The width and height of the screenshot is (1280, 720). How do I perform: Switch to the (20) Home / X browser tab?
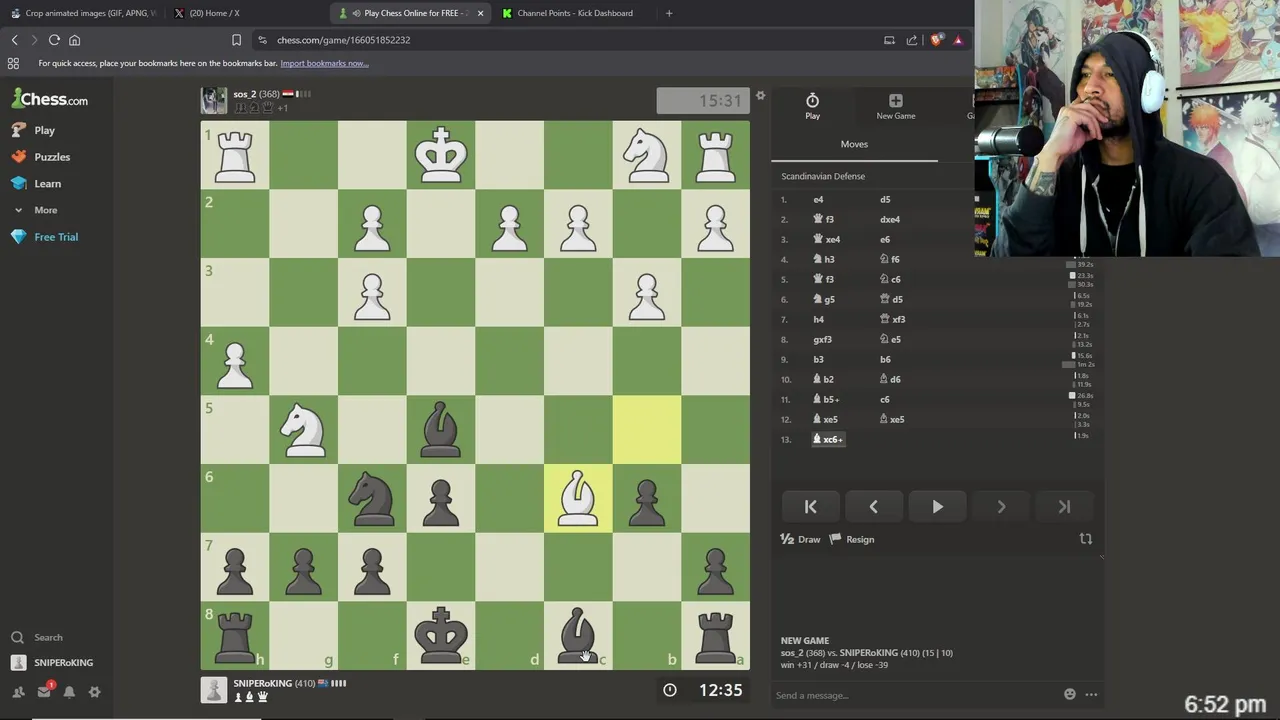tap(246, 13)
